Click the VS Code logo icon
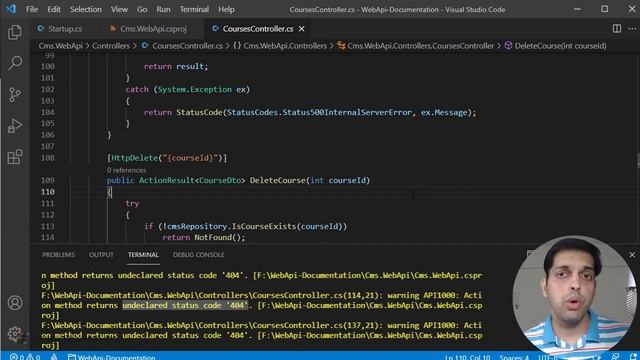Viewport: 640px width, 360px height. (11, 9)
